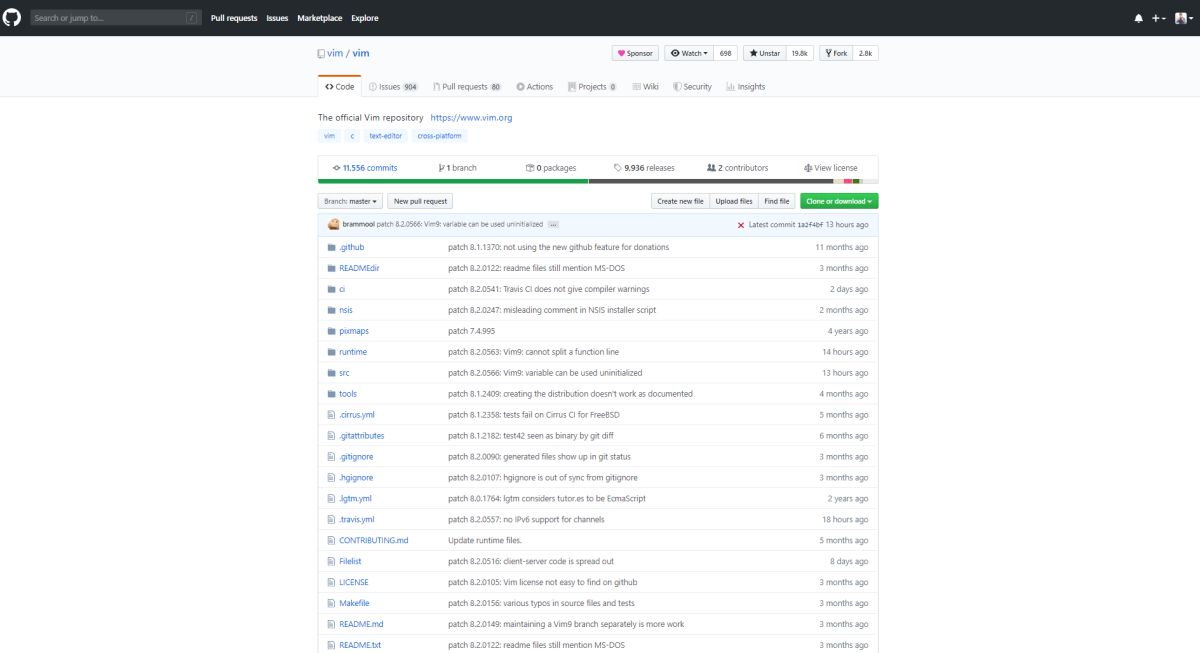This screenshot has width=1200, height=653.
Task: Switch to the Security tab
Action: click(692, 87)
